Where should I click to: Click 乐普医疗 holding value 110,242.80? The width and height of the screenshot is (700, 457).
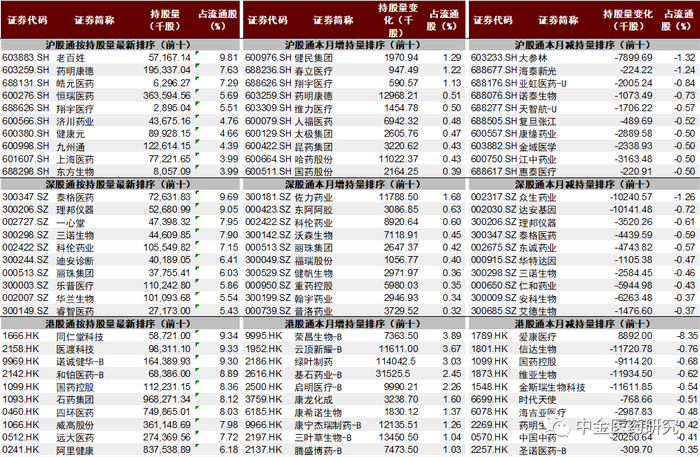pos(167,285)
